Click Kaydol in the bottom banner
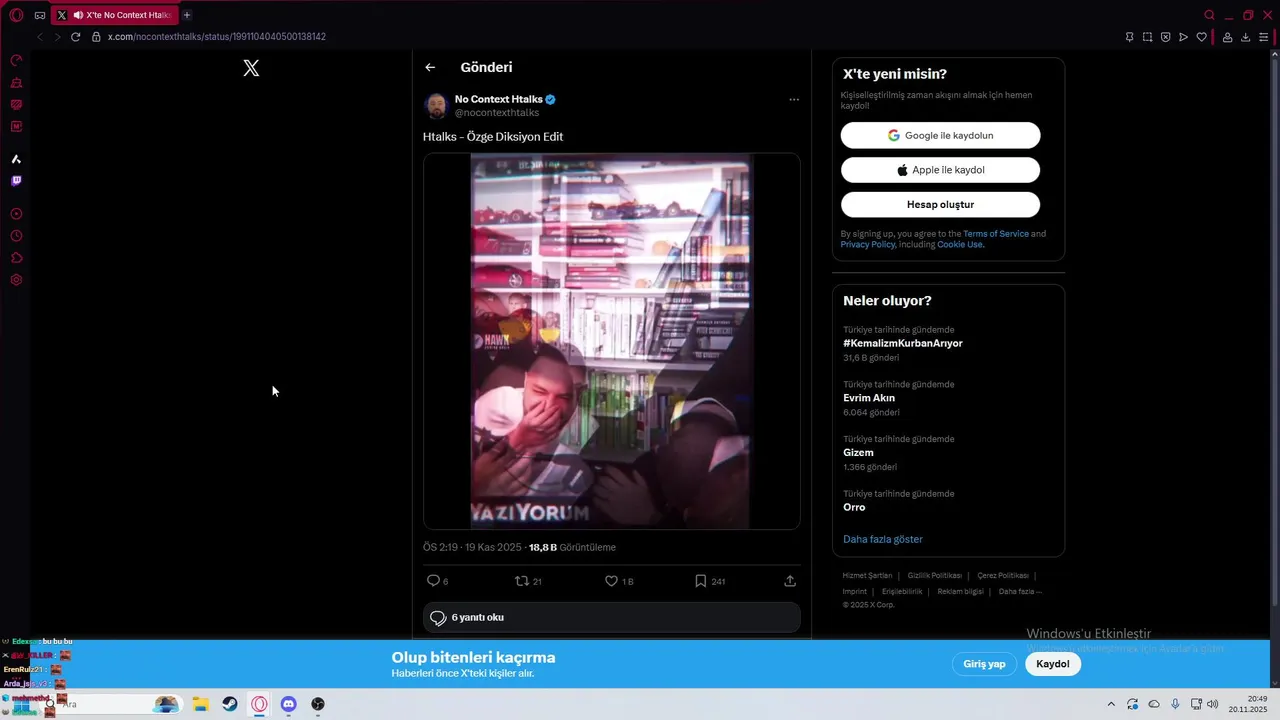 1053,664
